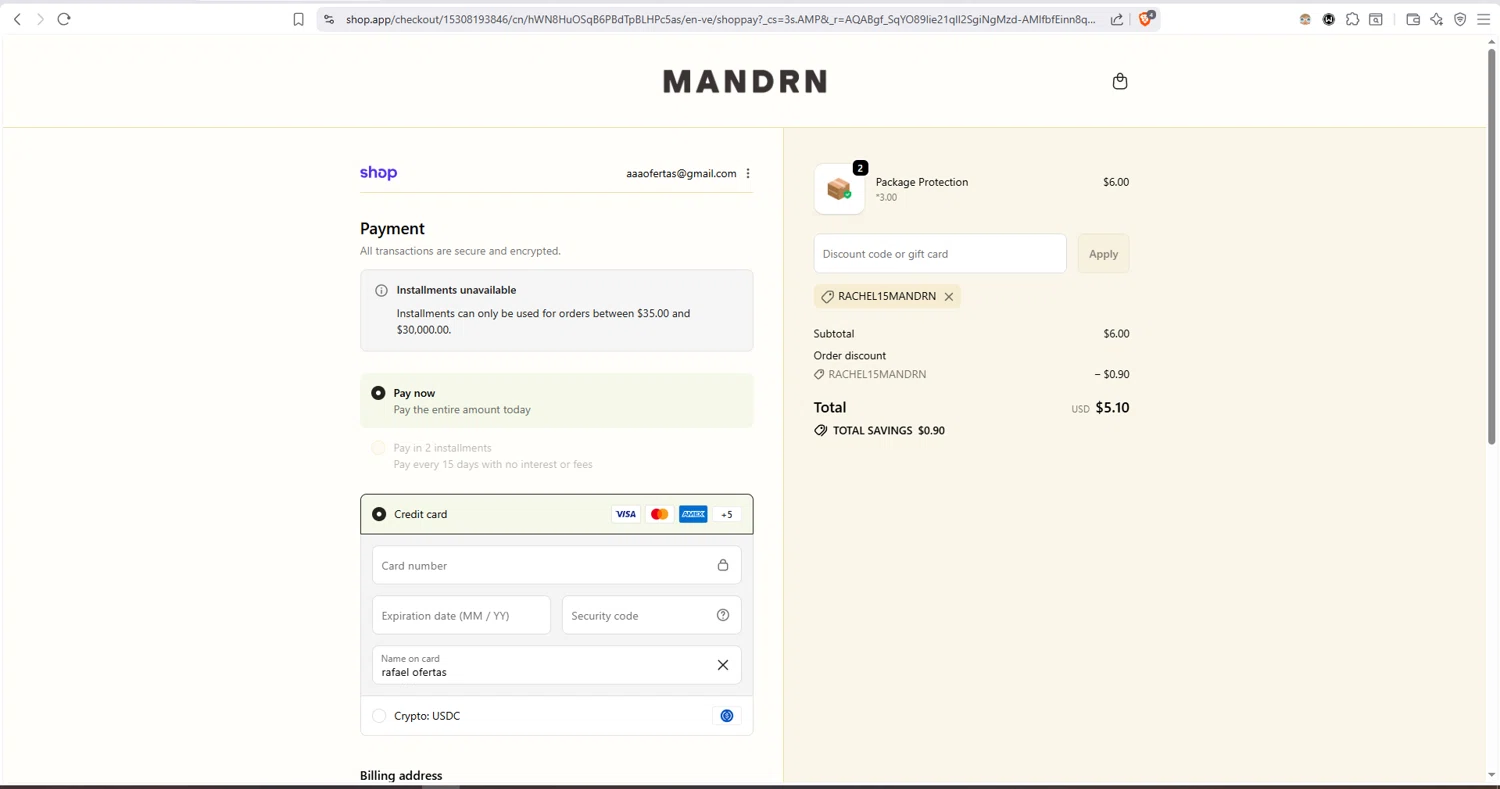
Task: Focus the Security code field
Action: pos(651,615)
